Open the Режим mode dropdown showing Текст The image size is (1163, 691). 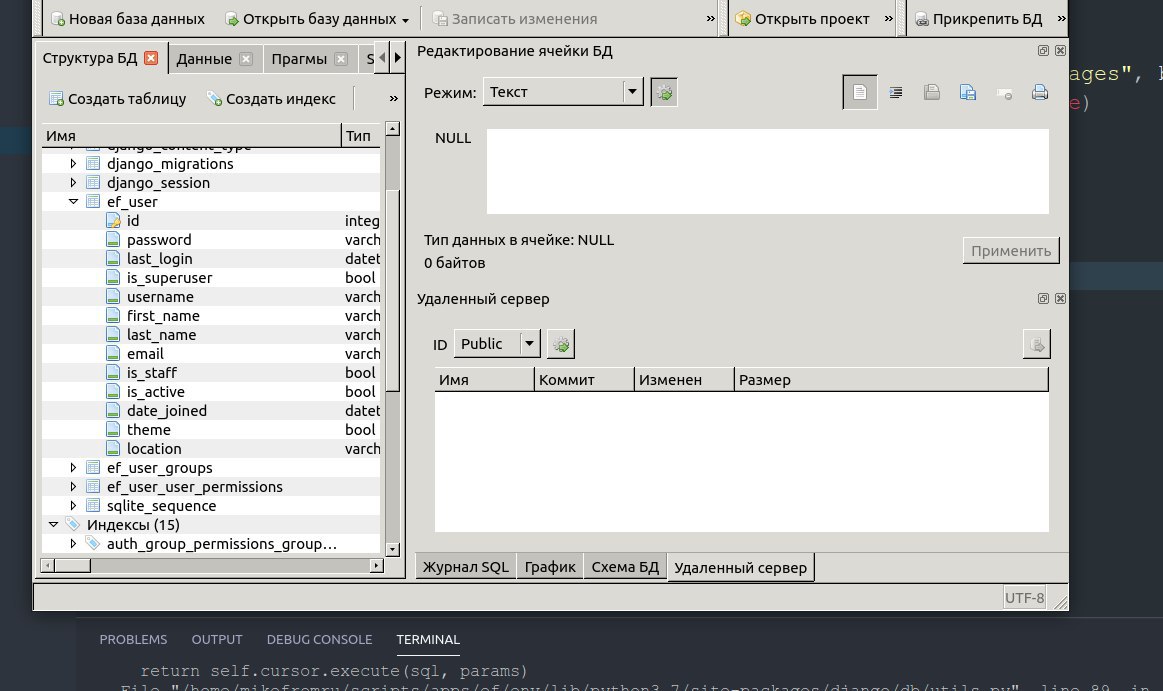(x=563, y=92)
